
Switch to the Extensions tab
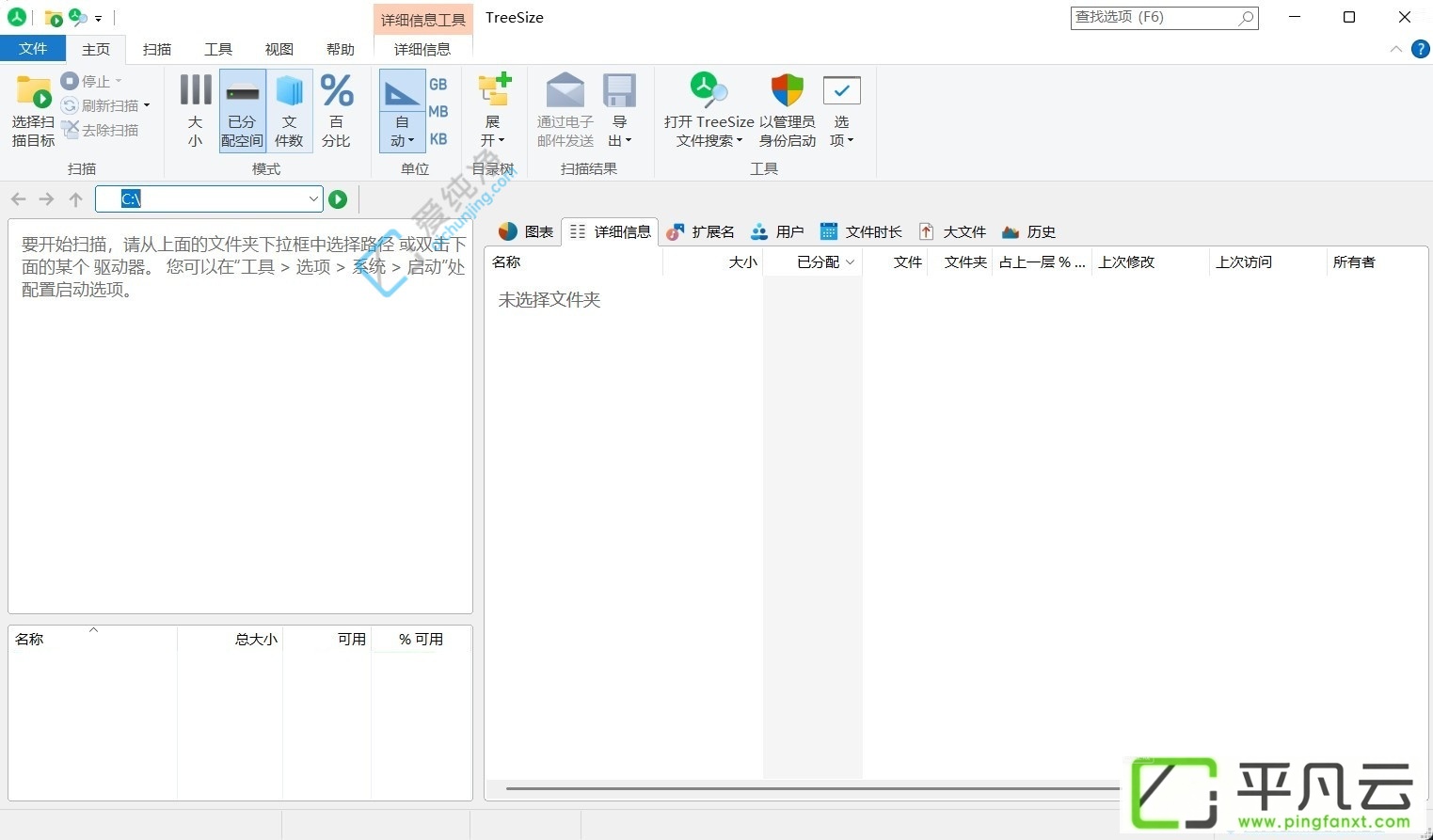pyautogui.click(x=700, y=231)
